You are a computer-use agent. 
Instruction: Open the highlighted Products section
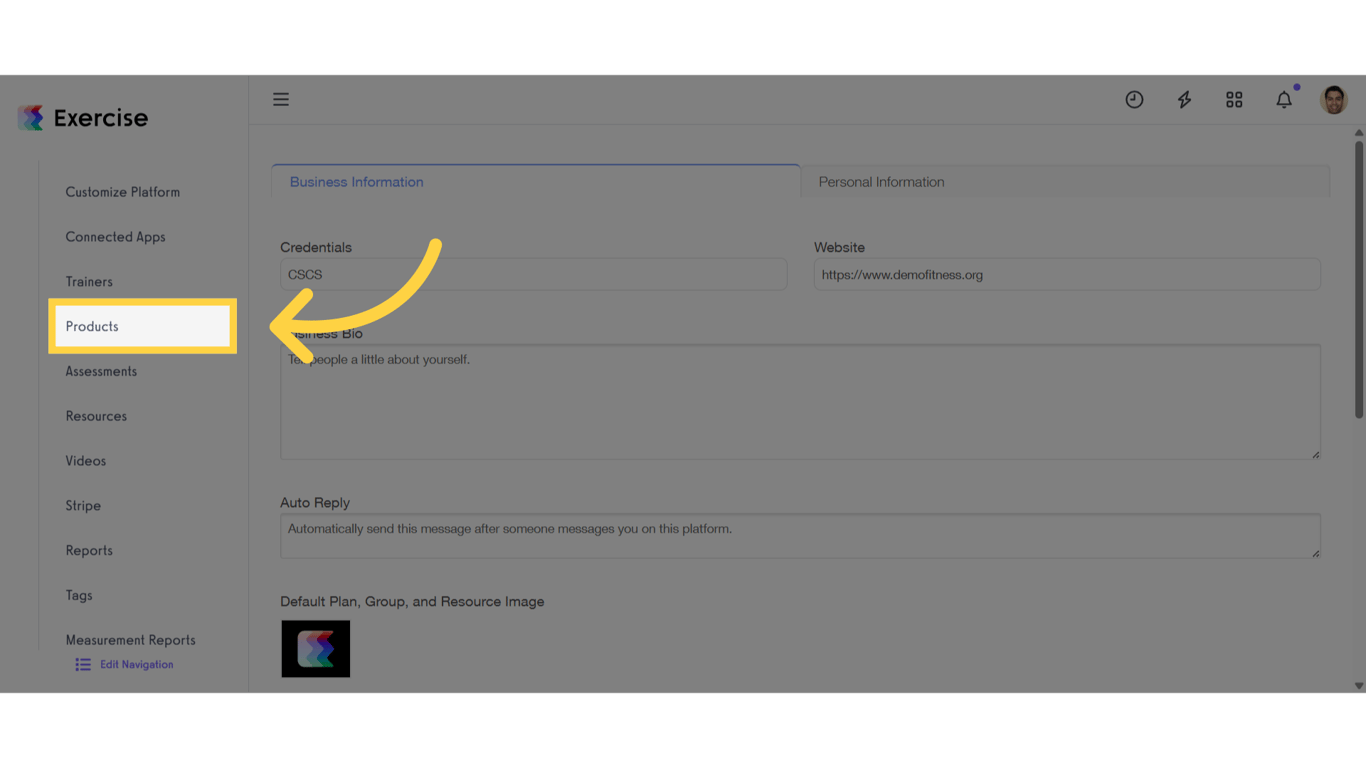(x=92, y=326)
